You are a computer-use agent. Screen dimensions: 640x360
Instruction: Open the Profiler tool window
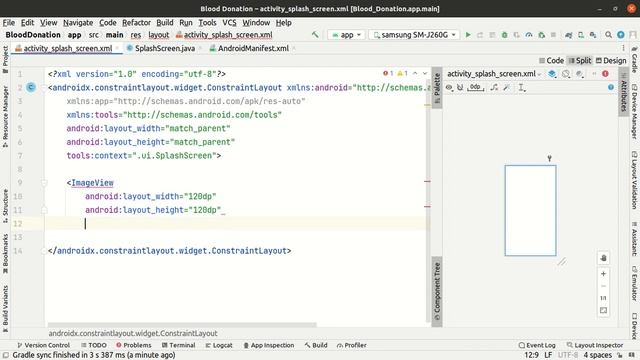(351, 345)
